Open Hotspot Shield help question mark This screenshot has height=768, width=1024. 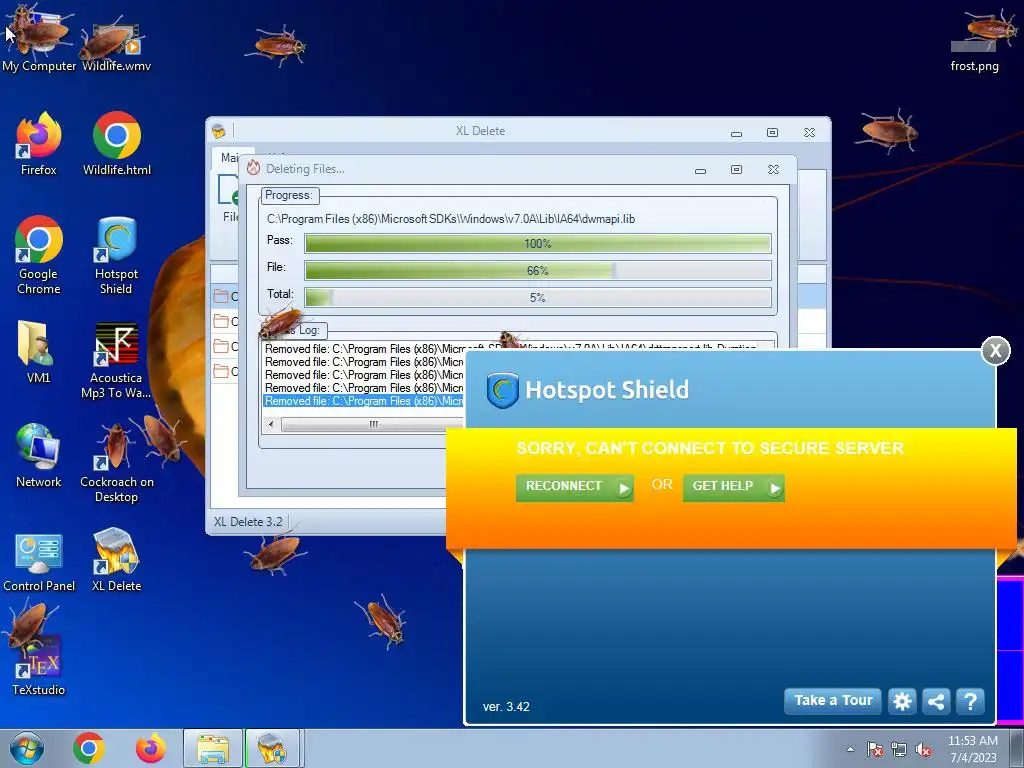pos(970,701)
